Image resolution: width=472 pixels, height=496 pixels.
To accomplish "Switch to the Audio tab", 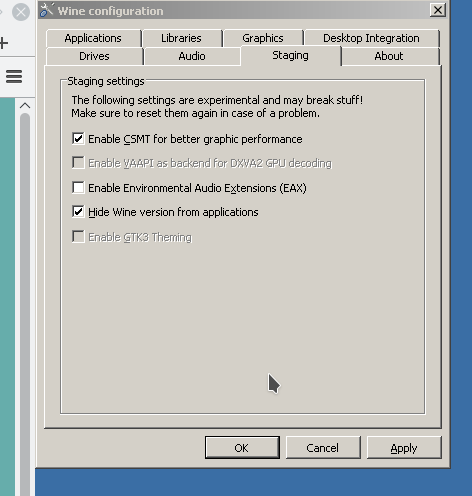I will point(192,56).
